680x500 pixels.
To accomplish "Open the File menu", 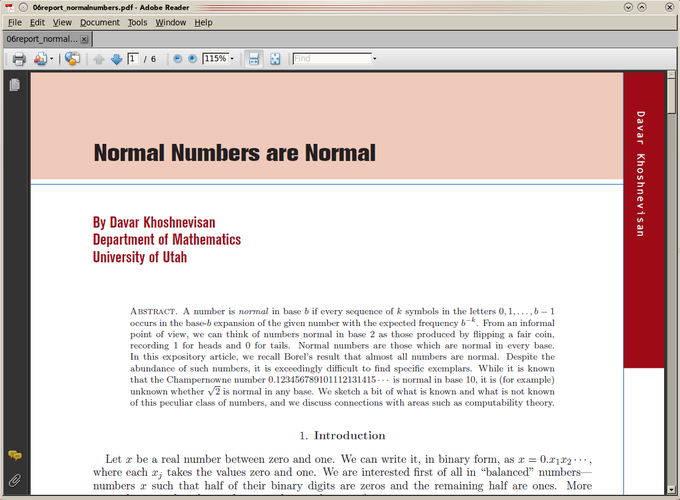I will click(x=15, y=23).
